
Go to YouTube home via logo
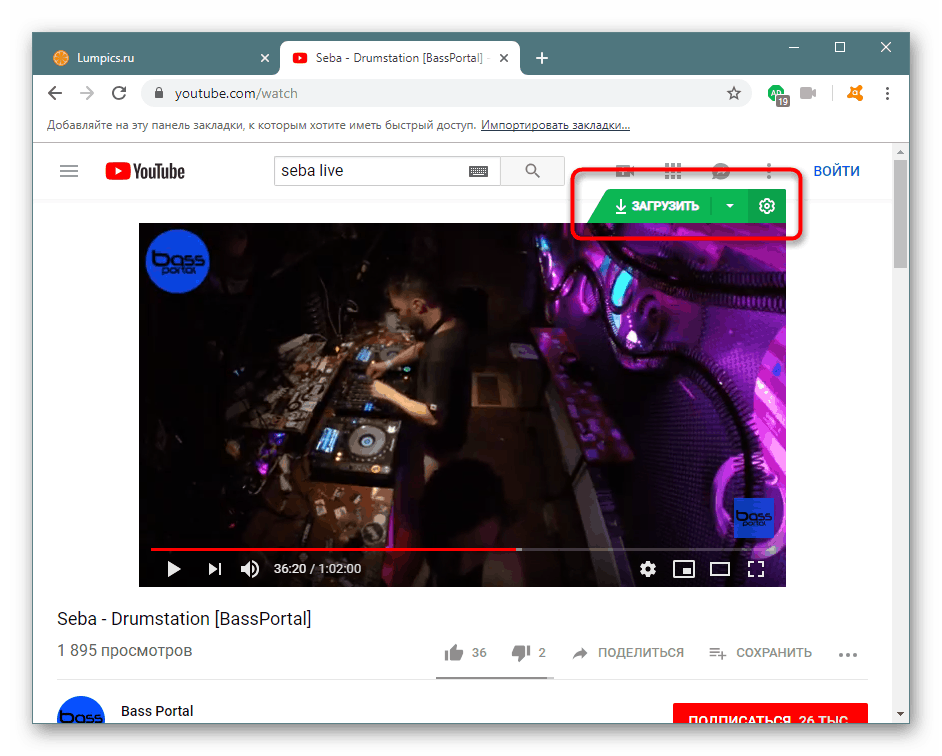(145, 171)
